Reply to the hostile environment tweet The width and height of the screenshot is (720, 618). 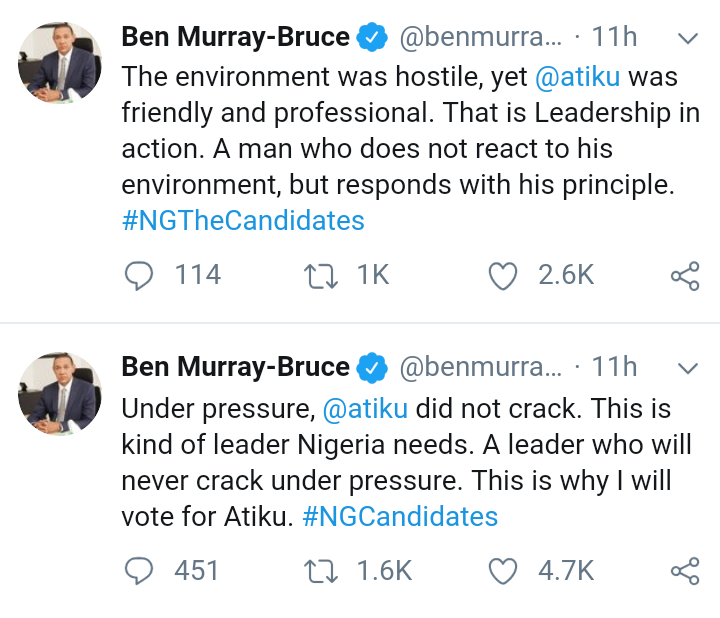click(x=138, y=275)
